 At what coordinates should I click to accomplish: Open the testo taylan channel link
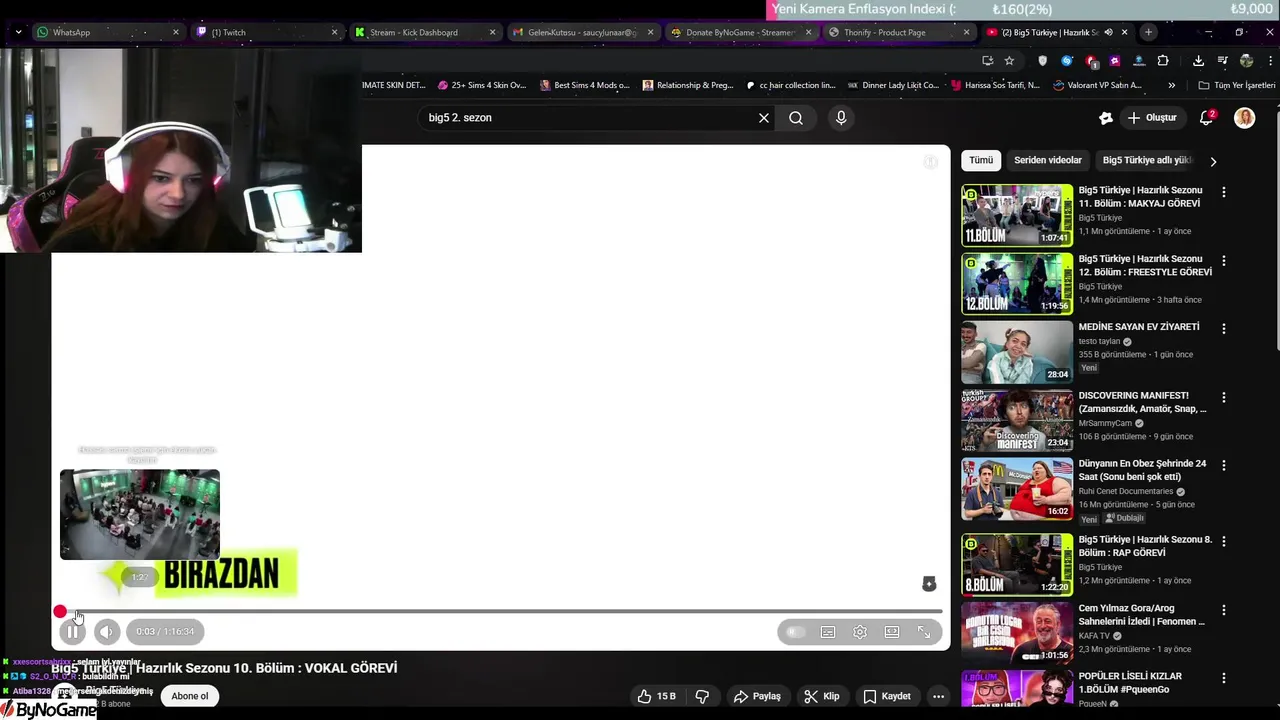[x=1100, y=341]
